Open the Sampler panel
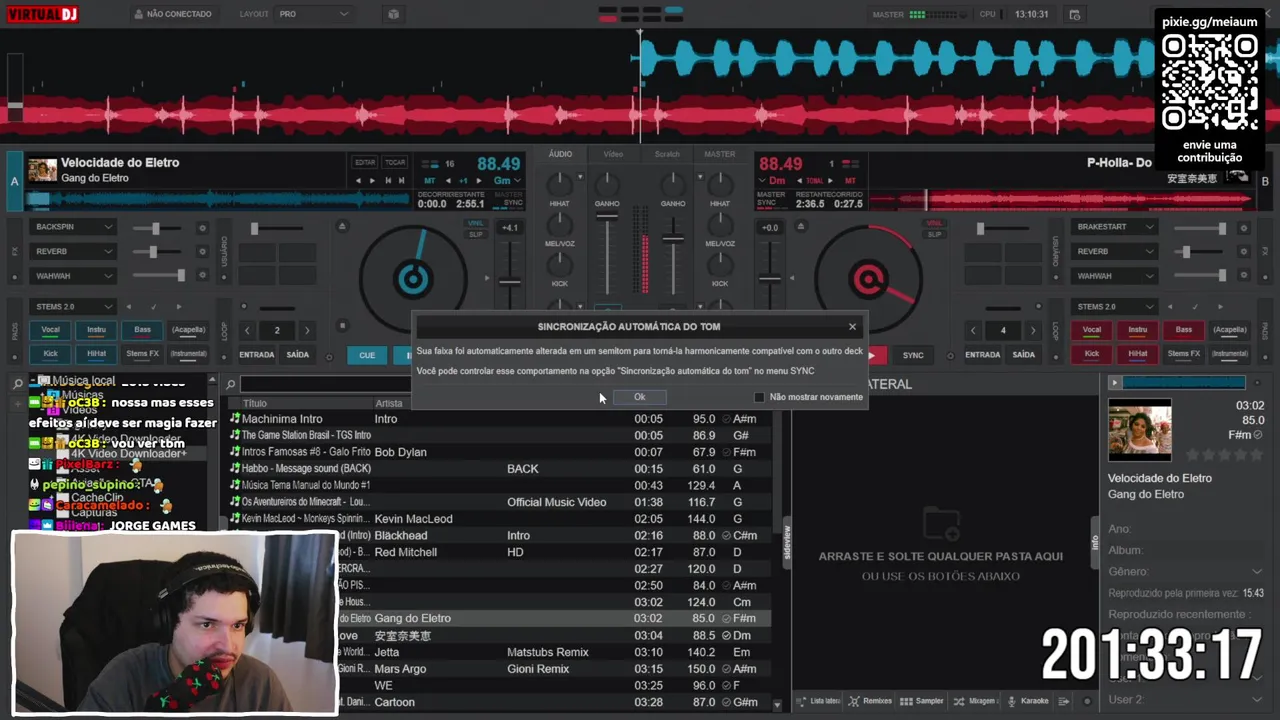 click(x=922, y=701)
